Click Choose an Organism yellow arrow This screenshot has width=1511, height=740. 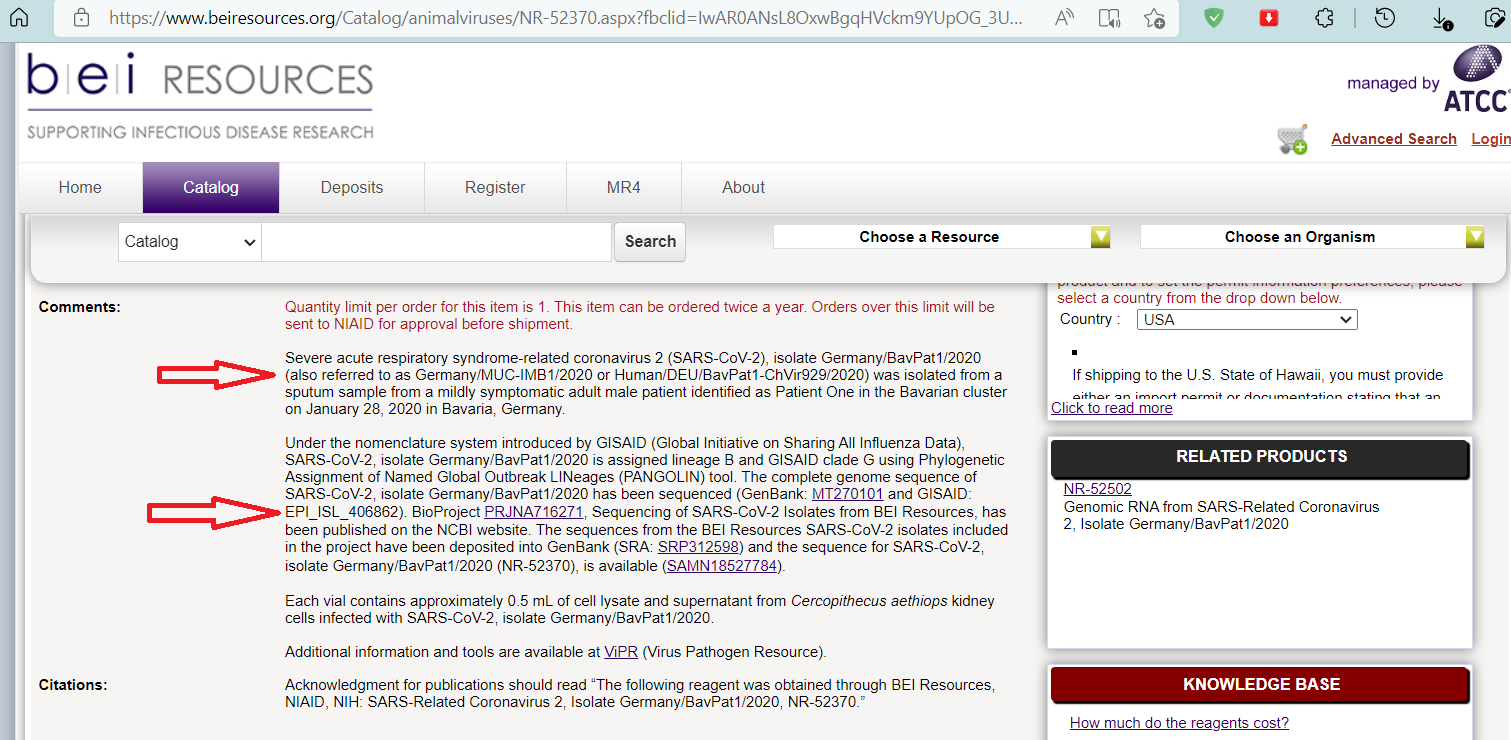[x=1475, y=237]
